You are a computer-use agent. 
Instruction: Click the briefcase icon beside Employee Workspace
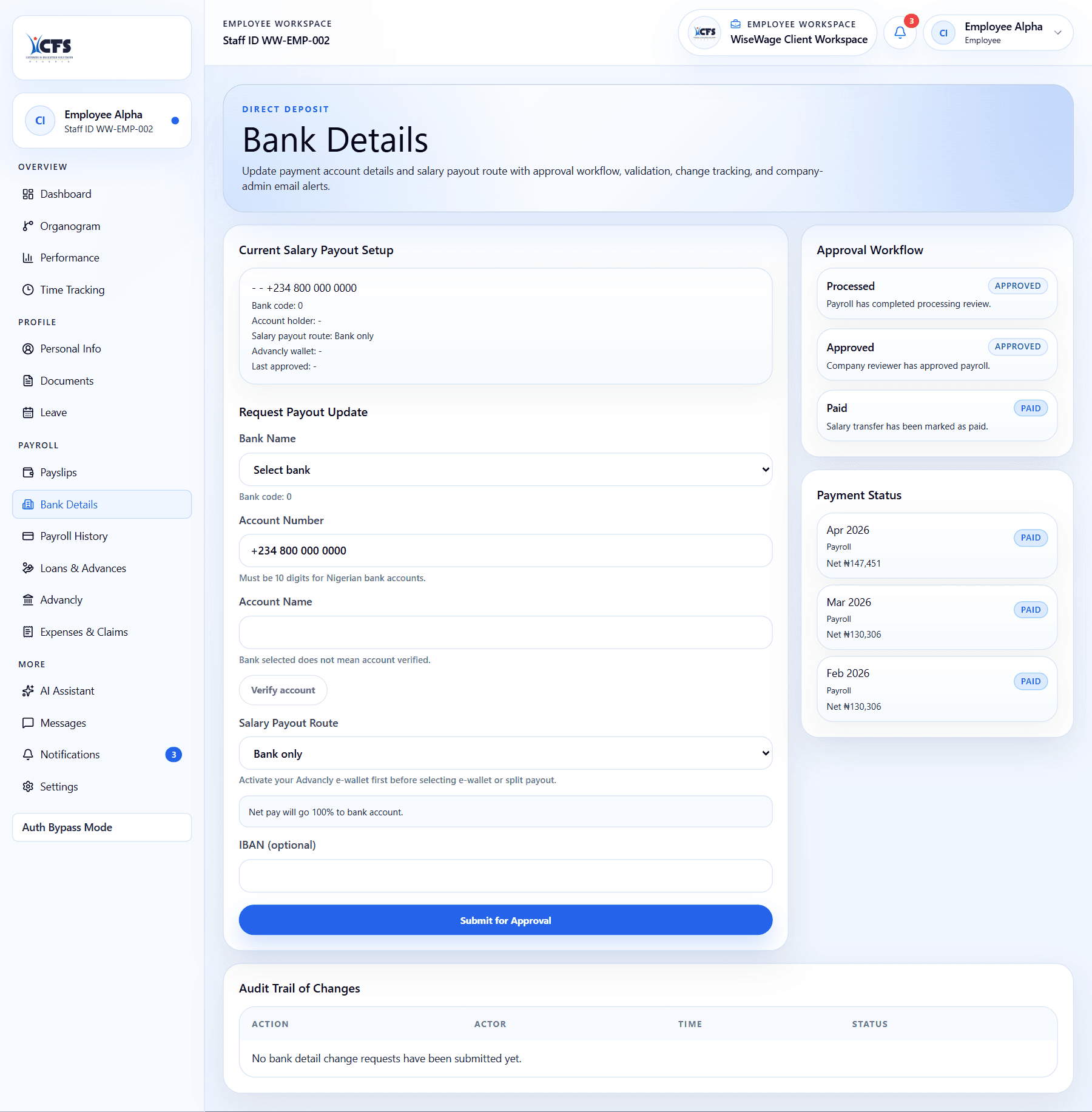(735, 24)
